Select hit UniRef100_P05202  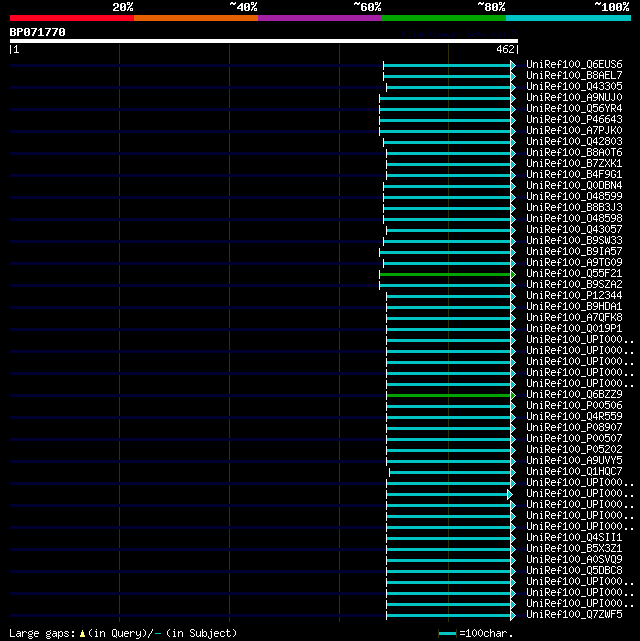[574, 450]
